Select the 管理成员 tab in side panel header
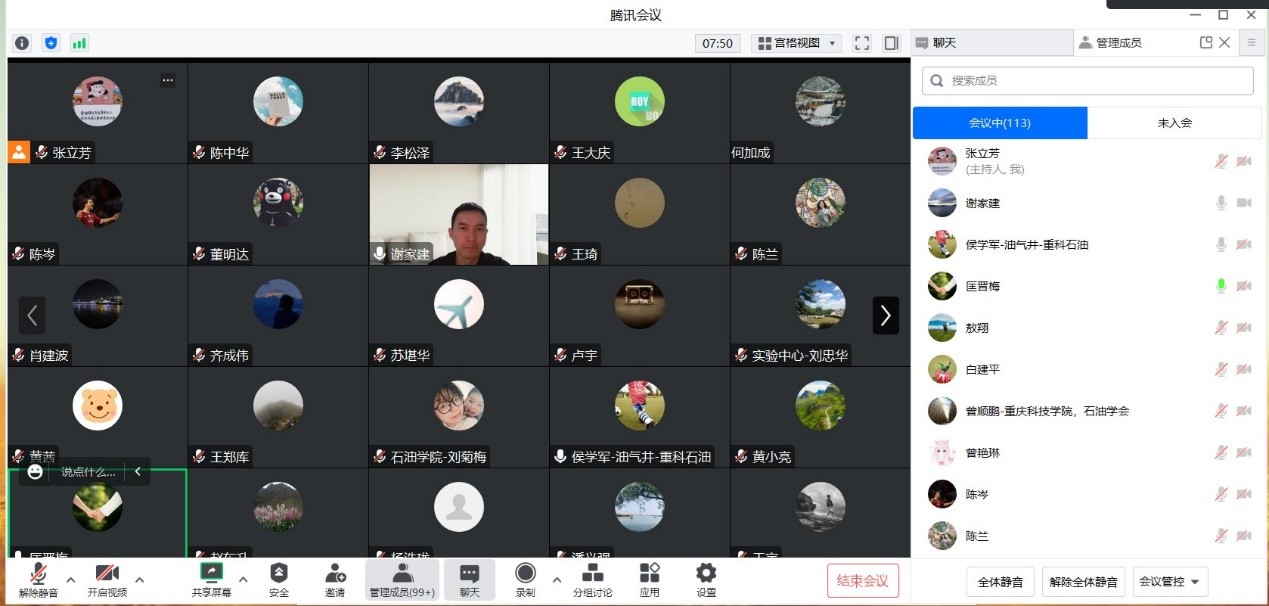 (x=1118, y=43)
